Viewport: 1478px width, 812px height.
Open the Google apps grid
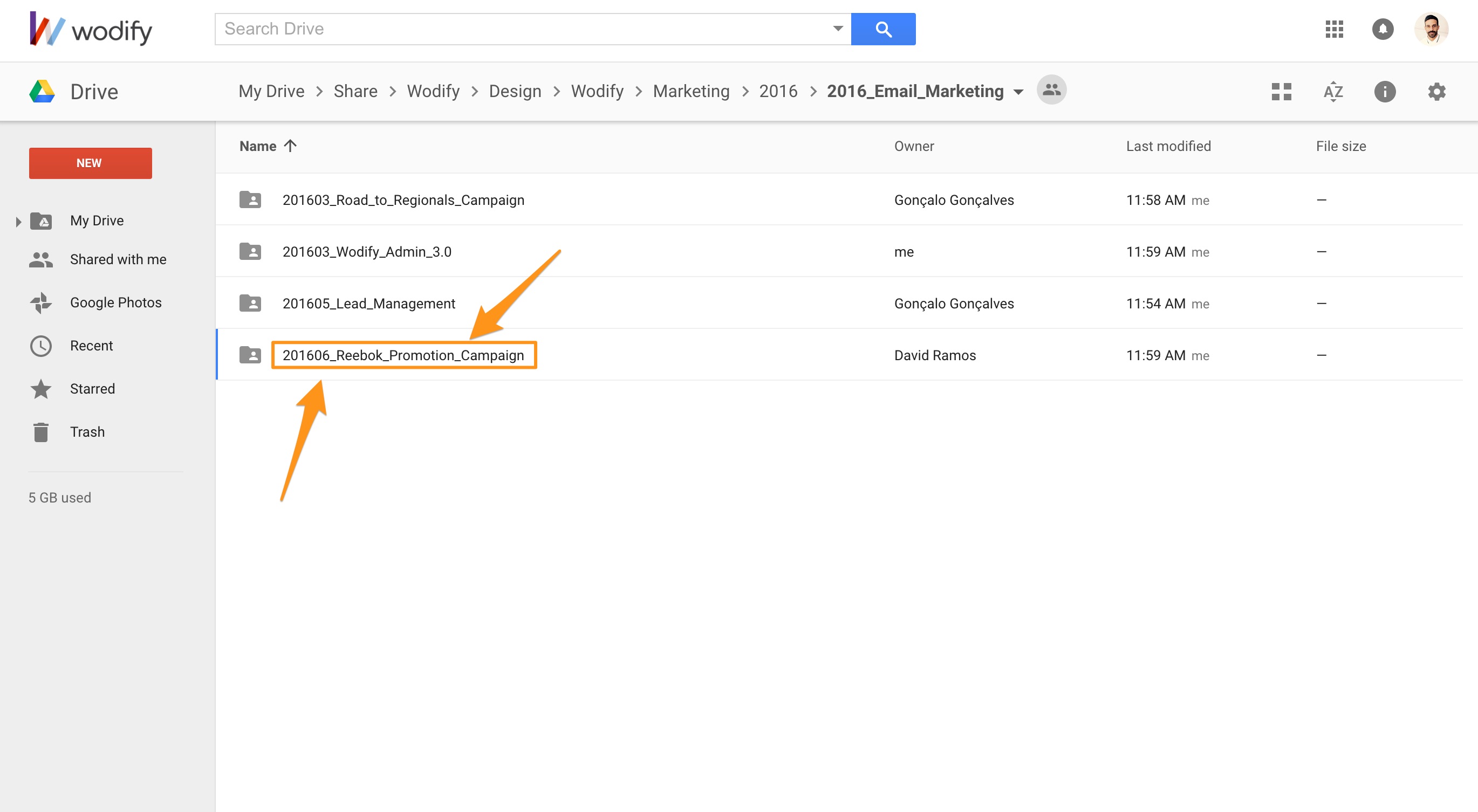[x=1334, y=29]
